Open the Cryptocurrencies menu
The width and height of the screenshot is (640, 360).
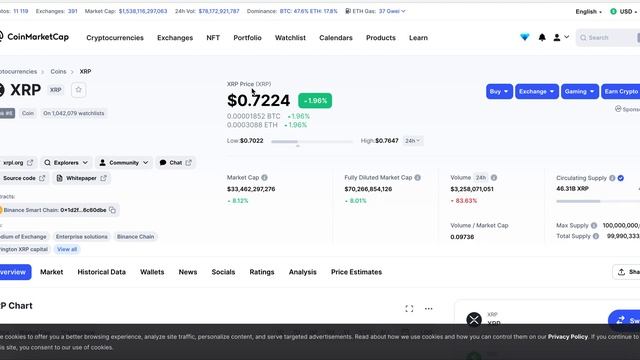click(x=115, y=38)
